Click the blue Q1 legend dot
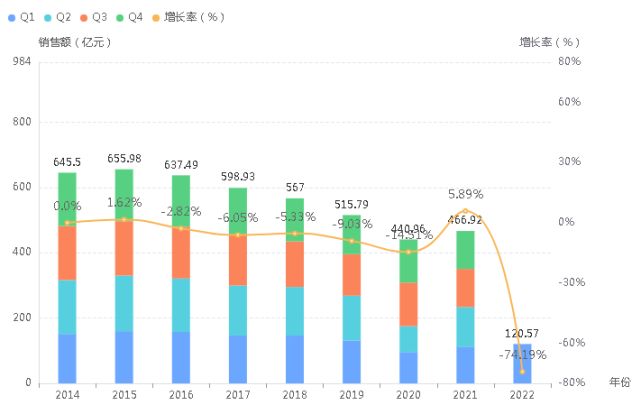Image resolution: width=641 pixels, height=405 pixels. (x=12, y=18)
